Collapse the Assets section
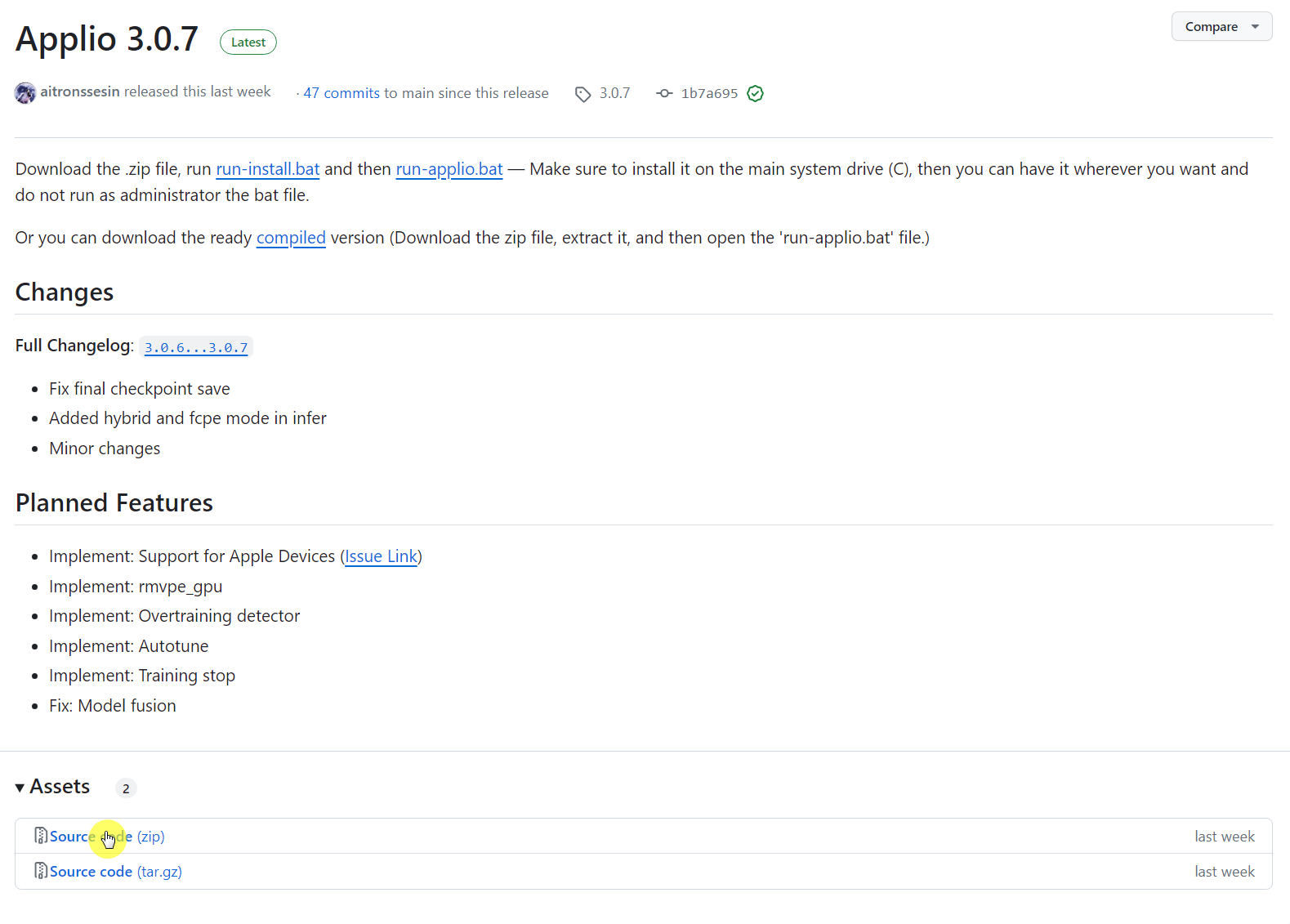 (52, 787)
